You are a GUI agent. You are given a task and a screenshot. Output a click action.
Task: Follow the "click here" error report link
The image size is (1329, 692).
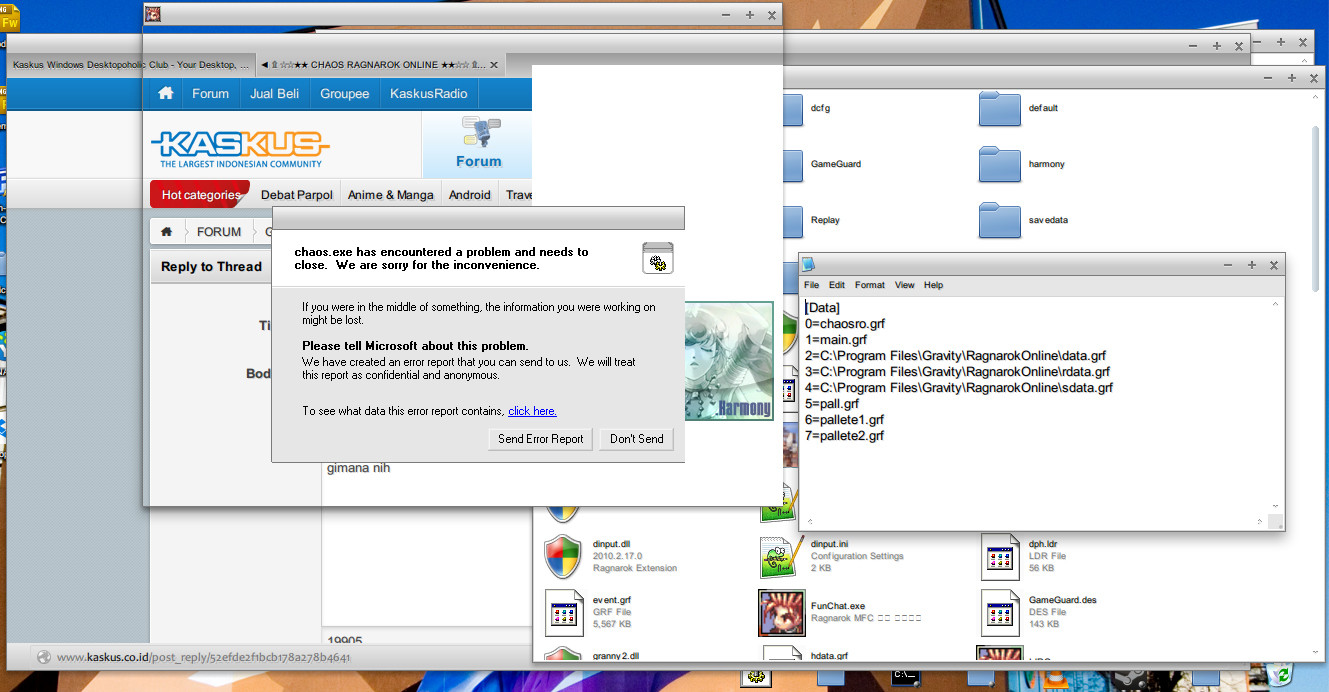tap(532, 411)
